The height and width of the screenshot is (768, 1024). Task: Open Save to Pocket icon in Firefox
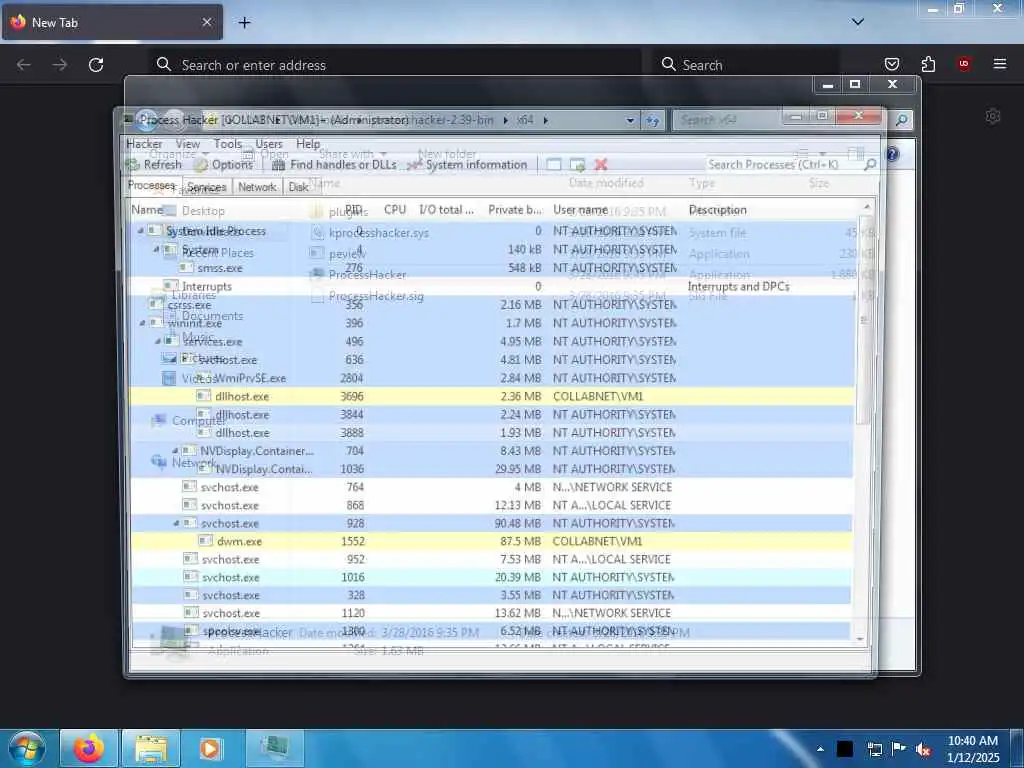coord(891,64)
